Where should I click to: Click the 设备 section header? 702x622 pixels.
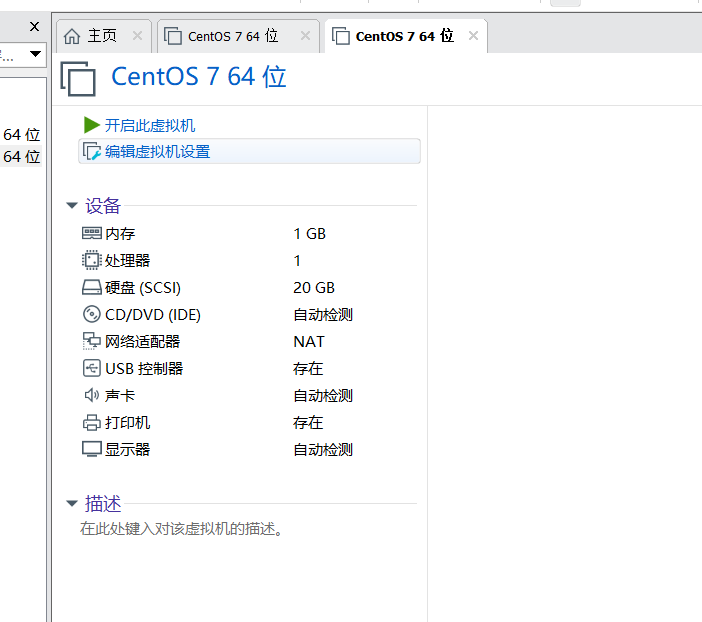click(x=103, y=206)
